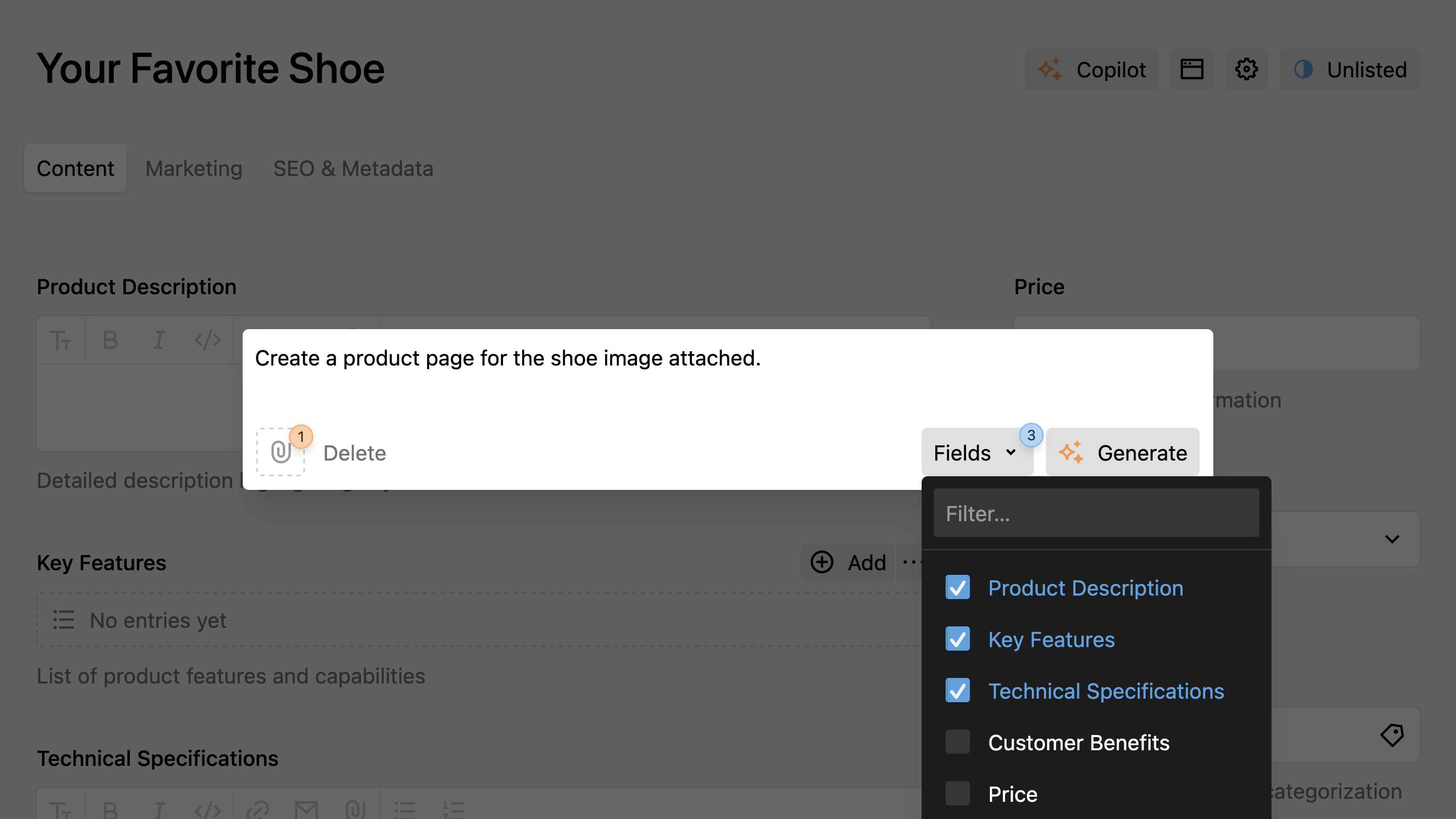This screenshot has height=819, width=1456.
Task: Add a Key Features entry
Action: (848, 562)
